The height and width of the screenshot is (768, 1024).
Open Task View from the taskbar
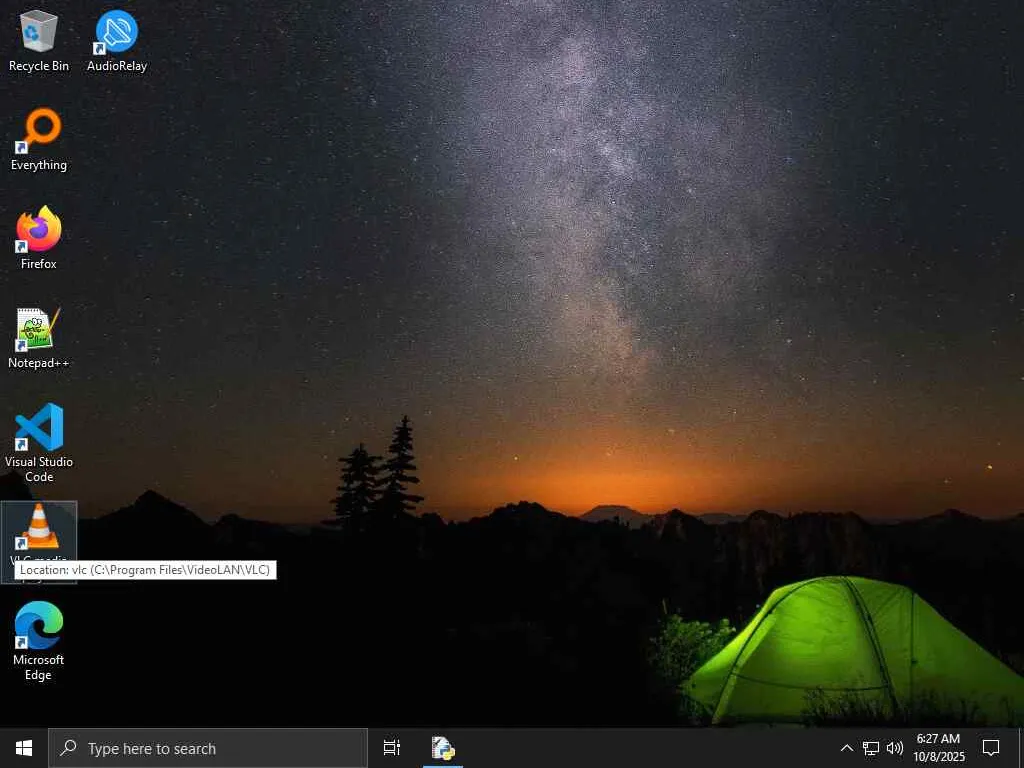click(x=392, y=748)
